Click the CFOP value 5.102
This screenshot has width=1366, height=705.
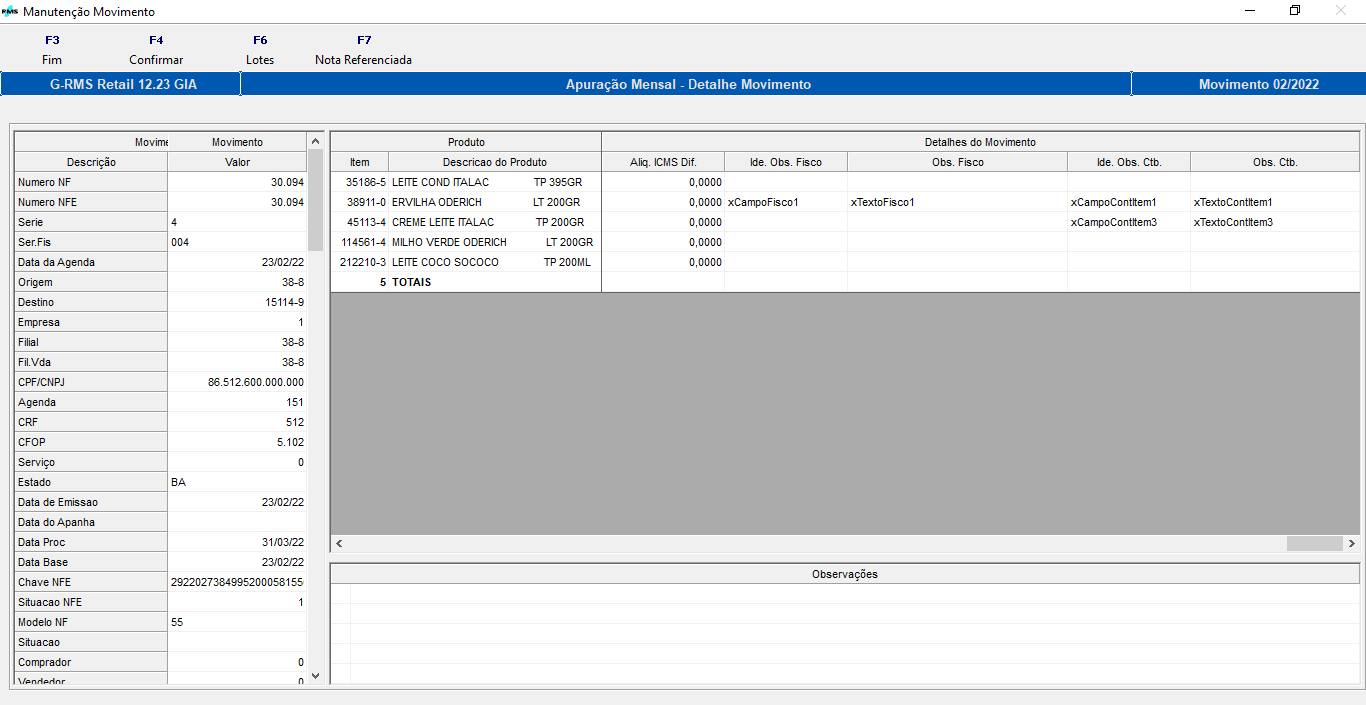237,442
